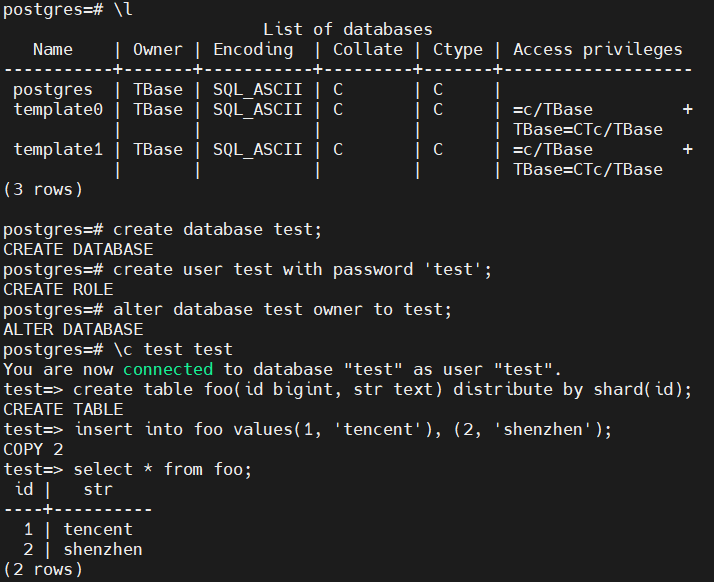Select the Owner column header
This screenshot has height=582, width=714.
[x=157, y=49]
